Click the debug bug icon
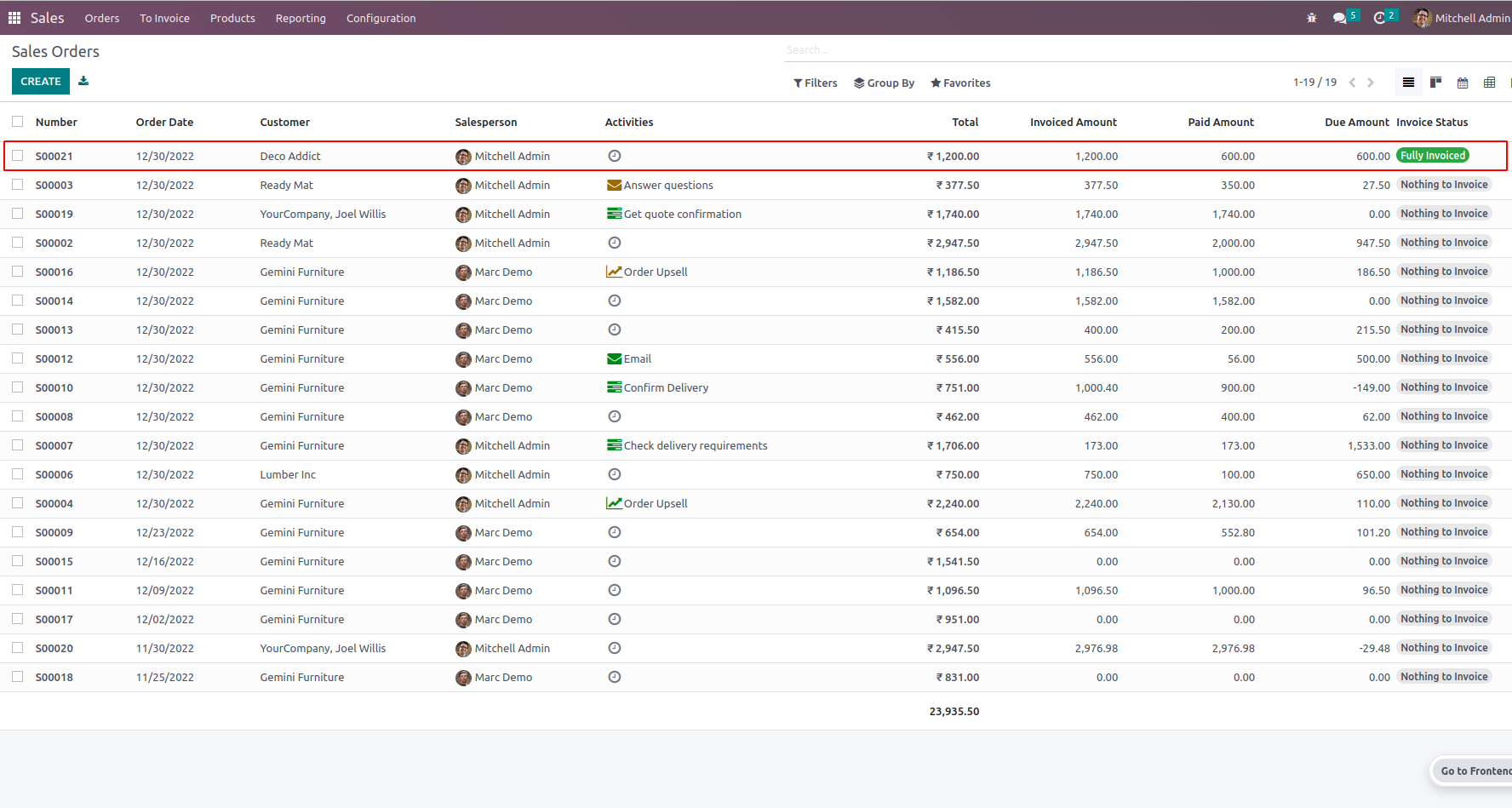Viewport: 1512px width, 808px height. (1312, 18)
